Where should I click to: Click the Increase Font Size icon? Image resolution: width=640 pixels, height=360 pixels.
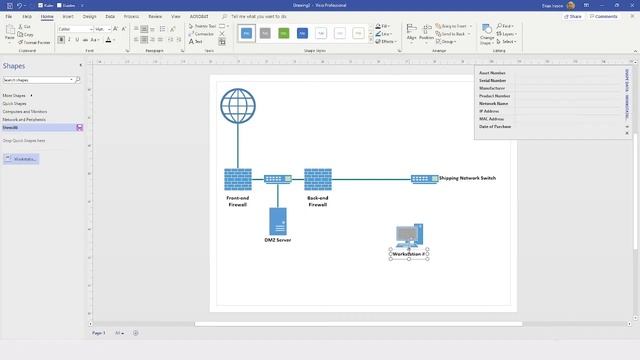pos(116,29)
